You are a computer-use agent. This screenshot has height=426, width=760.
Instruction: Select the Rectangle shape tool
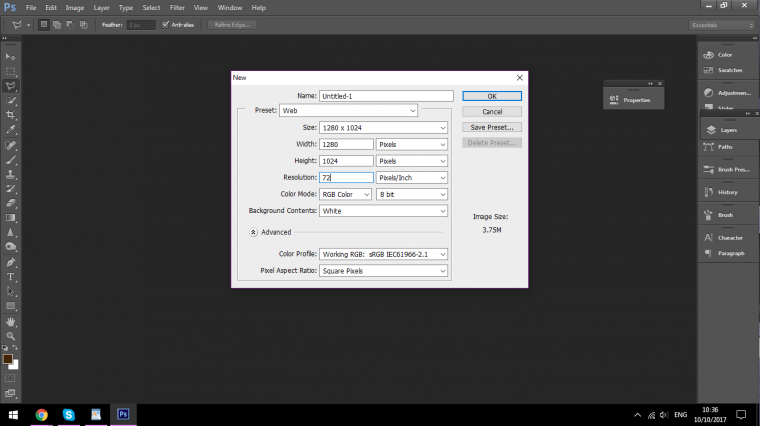click(x=10, y=306)
